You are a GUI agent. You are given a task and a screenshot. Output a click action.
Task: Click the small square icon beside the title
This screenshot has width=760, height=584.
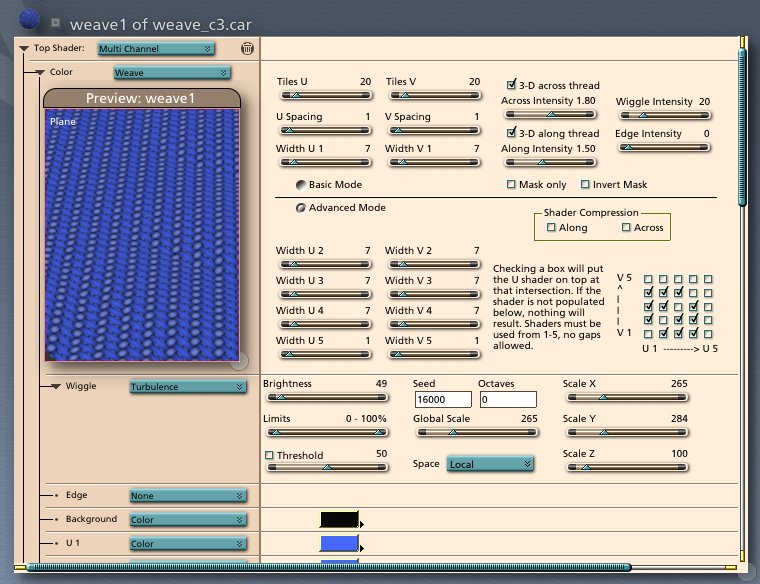click(56, 20)
